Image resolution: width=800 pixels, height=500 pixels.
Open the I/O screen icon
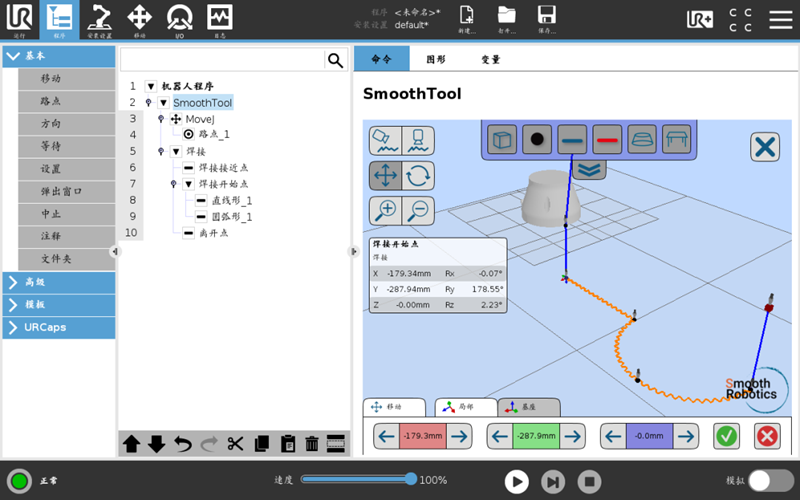pos(180,20)
